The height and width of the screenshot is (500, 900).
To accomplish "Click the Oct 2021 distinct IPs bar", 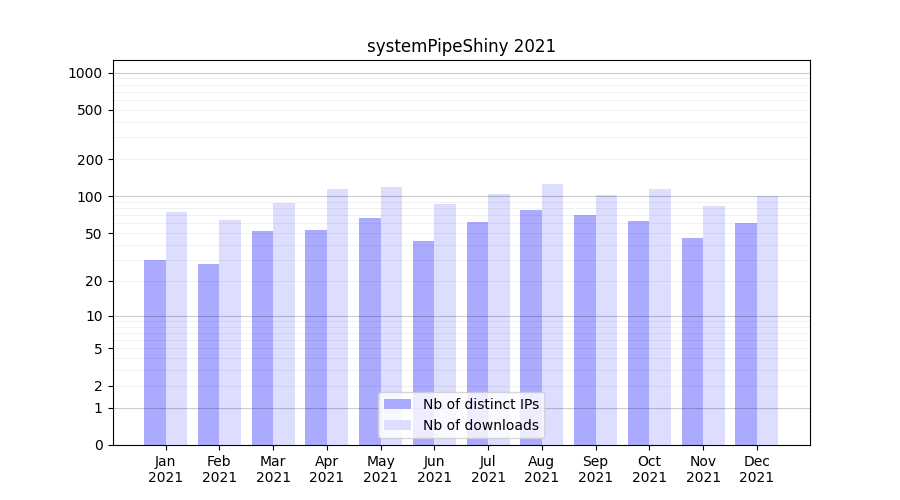I will [x=638, y=335].
